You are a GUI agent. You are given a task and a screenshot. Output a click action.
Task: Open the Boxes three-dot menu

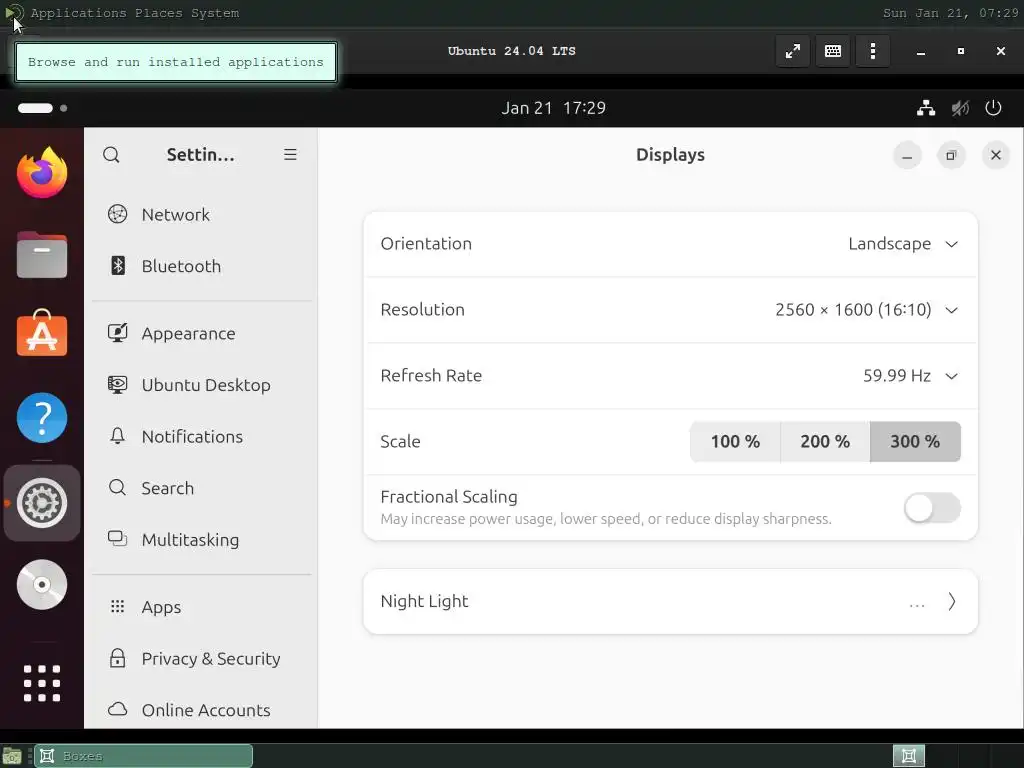tap(873, 51)
